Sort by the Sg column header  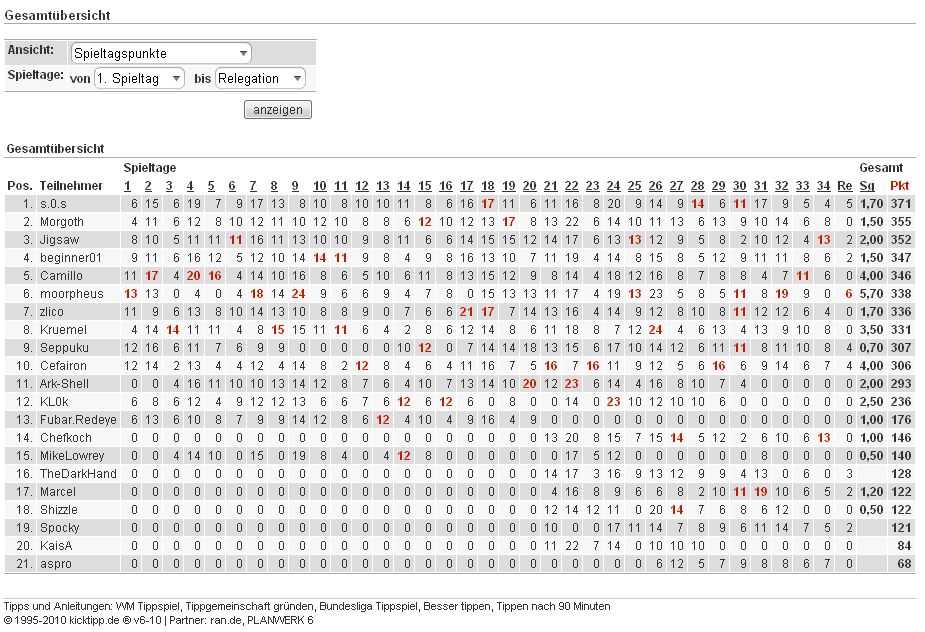(x=867, y=186)
